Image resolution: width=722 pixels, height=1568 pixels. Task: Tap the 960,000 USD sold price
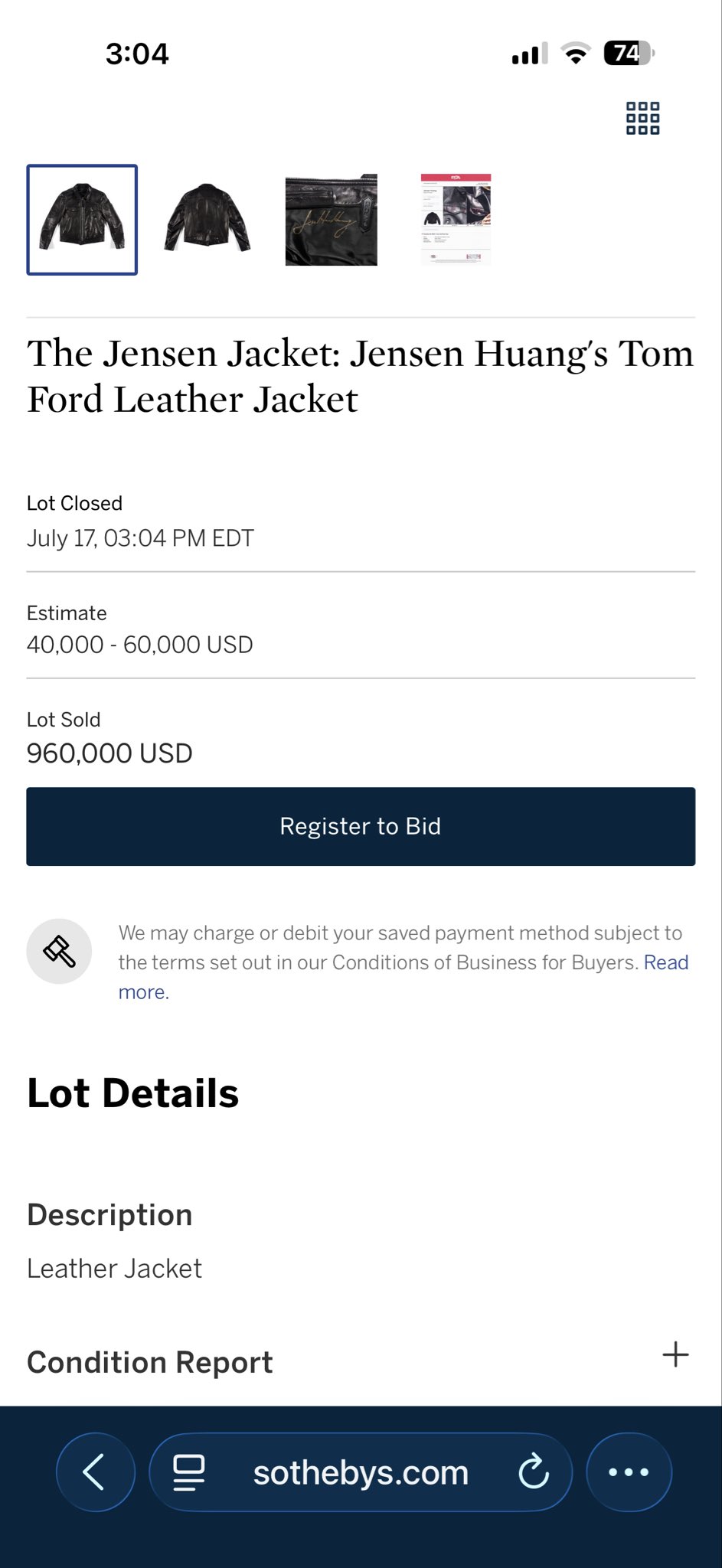pyautogui.click(x=109, y=753)
